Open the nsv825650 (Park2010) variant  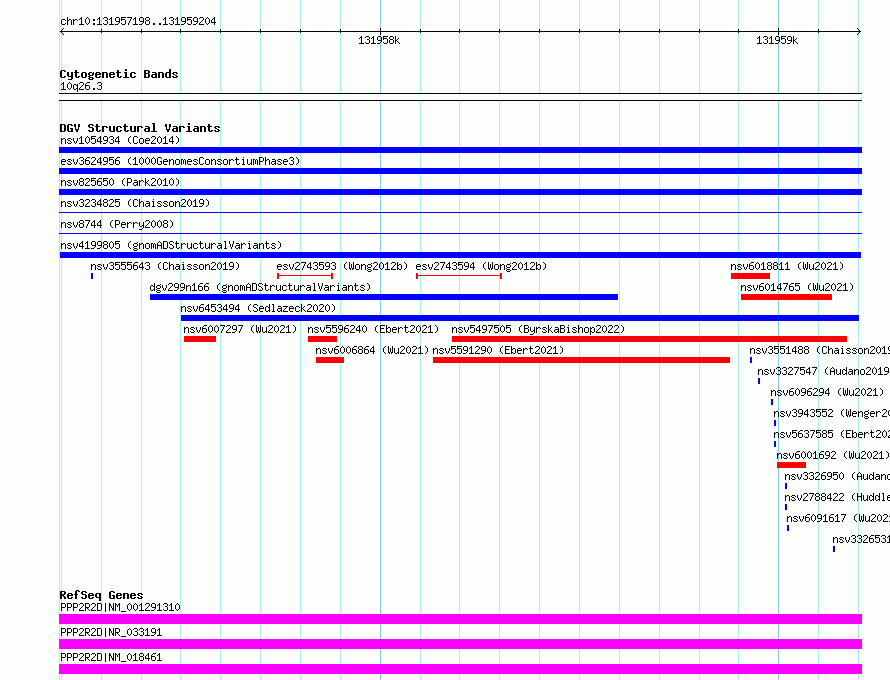pyautogui.click(x=120, y=182)
